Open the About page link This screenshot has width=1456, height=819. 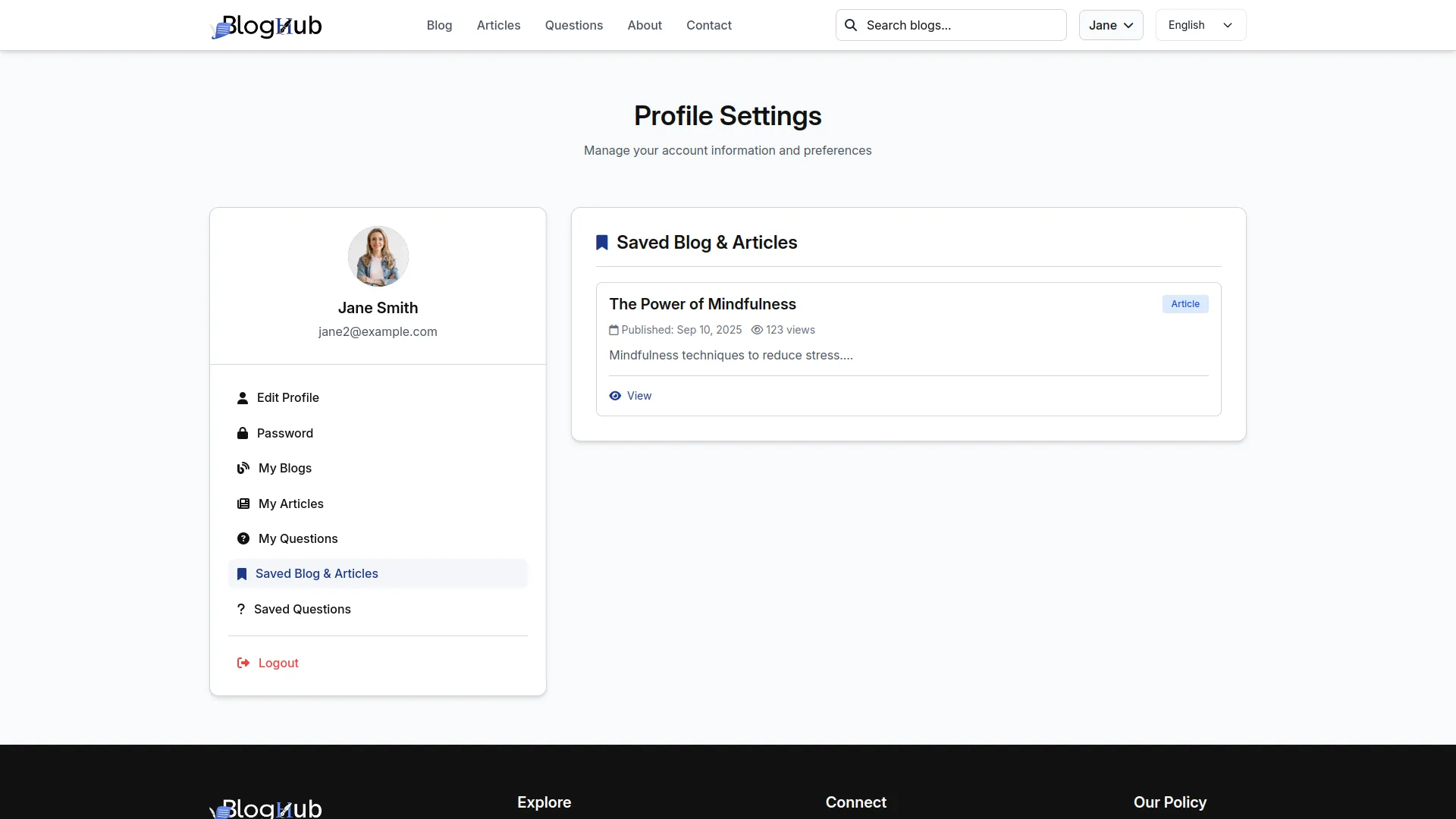pos(645,25)
